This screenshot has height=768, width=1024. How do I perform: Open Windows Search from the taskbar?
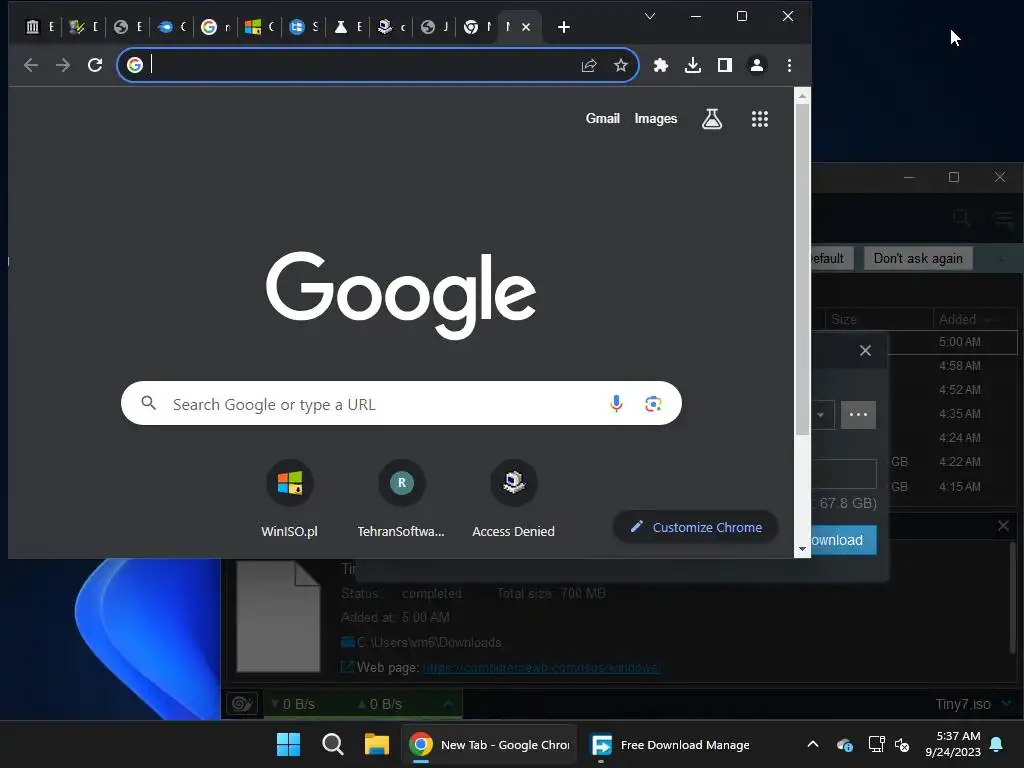pyautogui.click(x=332, y=744)
